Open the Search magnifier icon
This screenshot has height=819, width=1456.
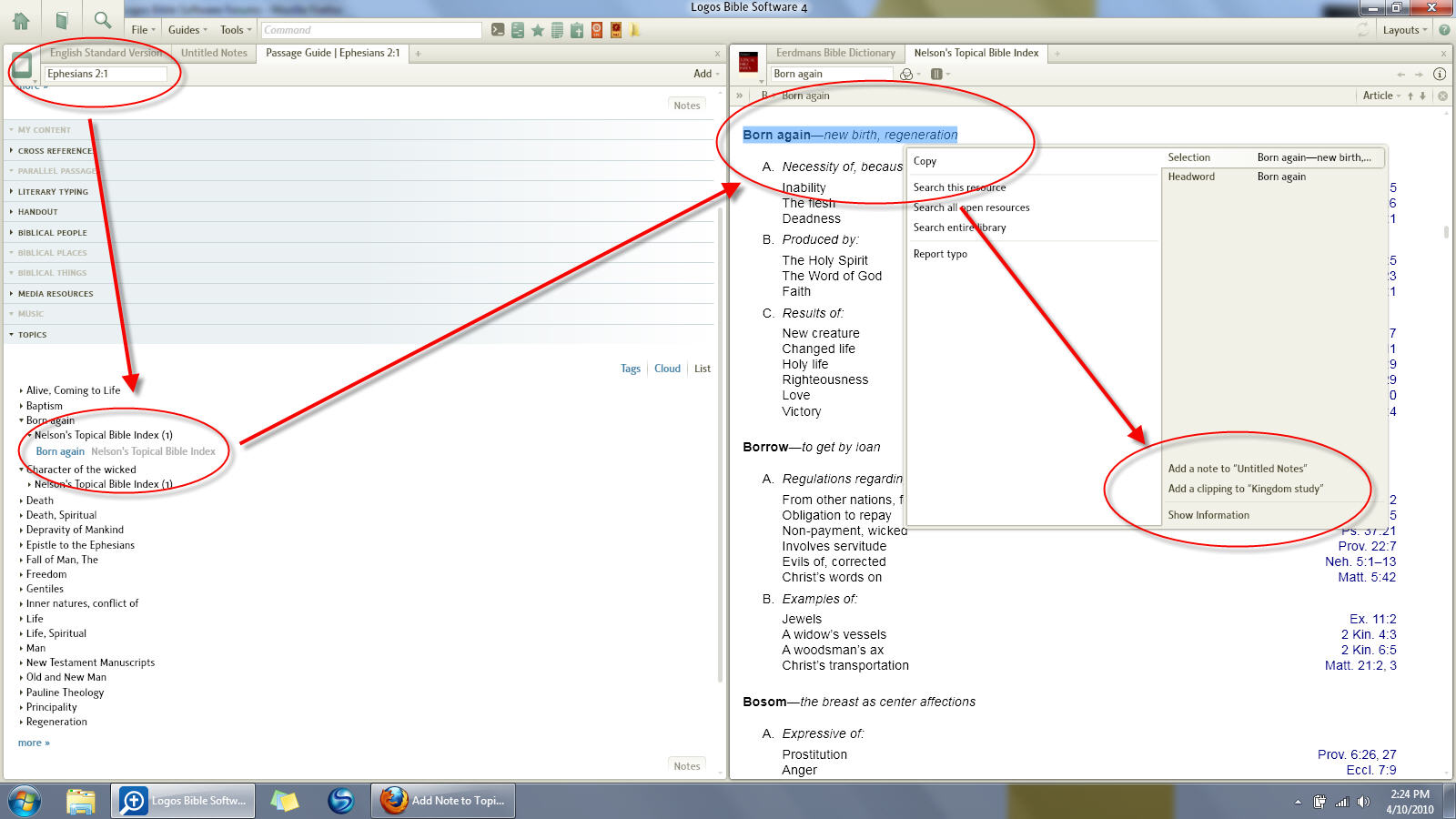point(103,20)
